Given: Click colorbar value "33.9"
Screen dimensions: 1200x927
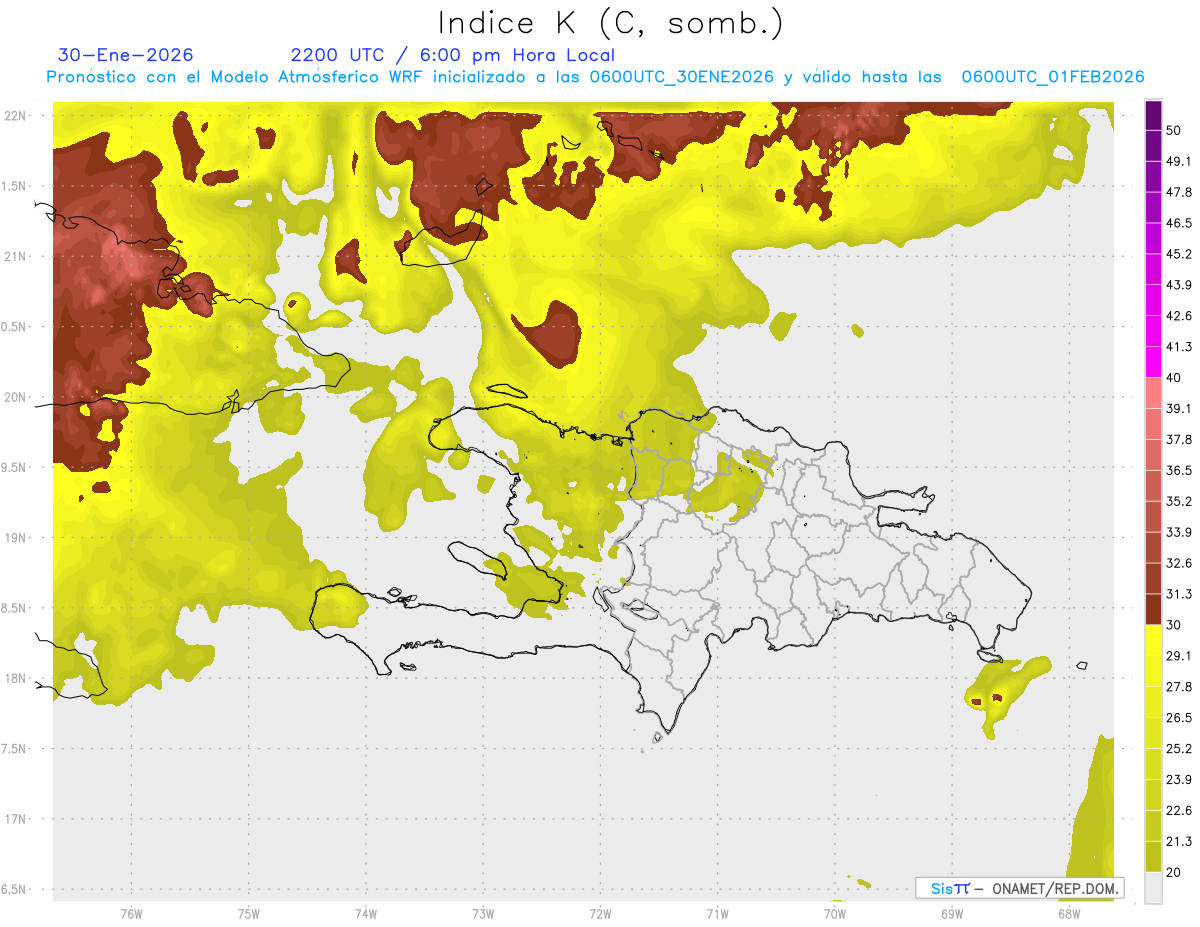Looking at the screenshot, I should coord(1179,532).
